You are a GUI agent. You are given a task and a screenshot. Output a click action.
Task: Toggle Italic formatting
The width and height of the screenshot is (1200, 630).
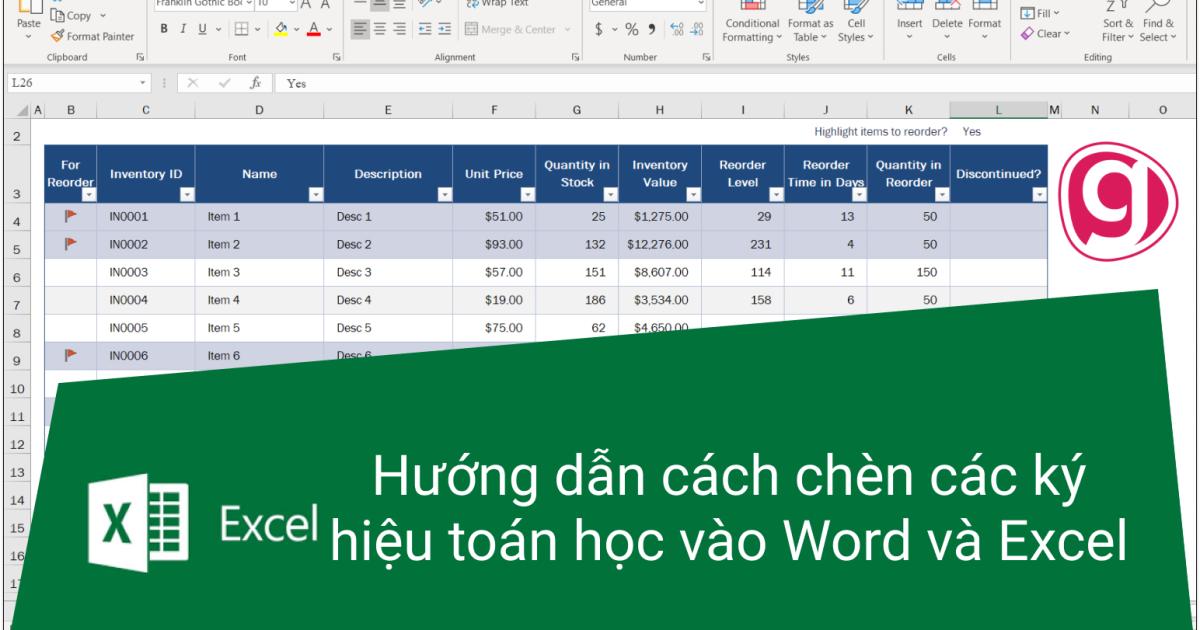[x=183, y=28]
